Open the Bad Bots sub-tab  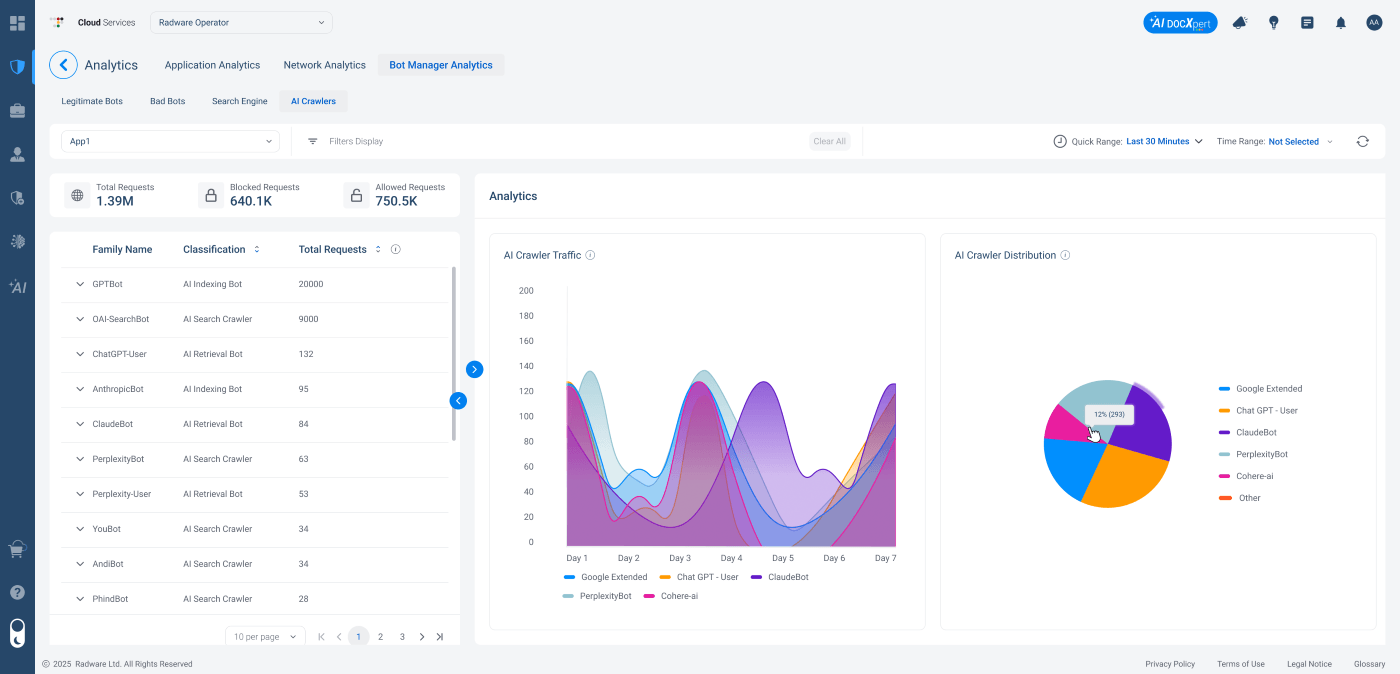[168, 101]
